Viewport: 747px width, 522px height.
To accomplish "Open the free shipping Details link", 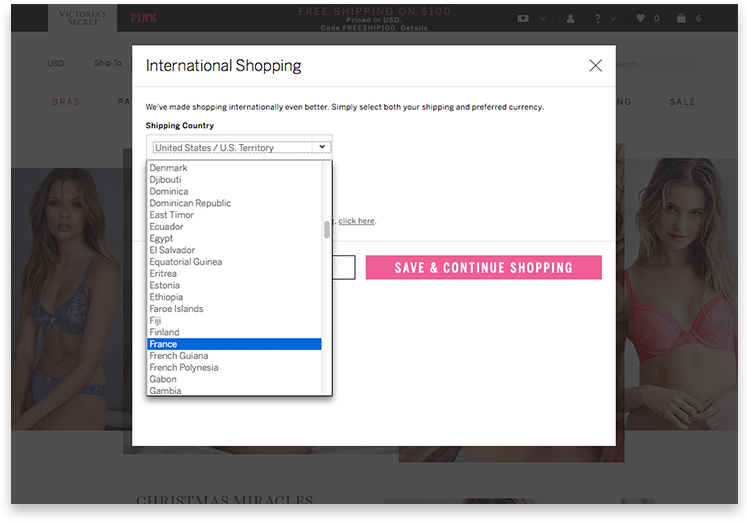I will (414, 28).
